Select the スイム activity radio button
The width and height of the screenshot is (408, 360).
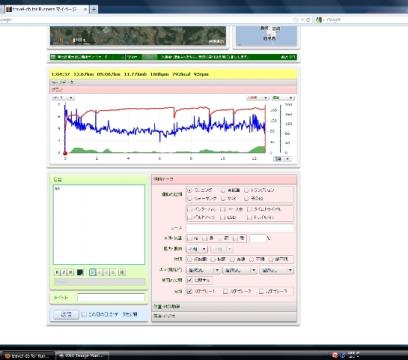(x=223, y=198)
